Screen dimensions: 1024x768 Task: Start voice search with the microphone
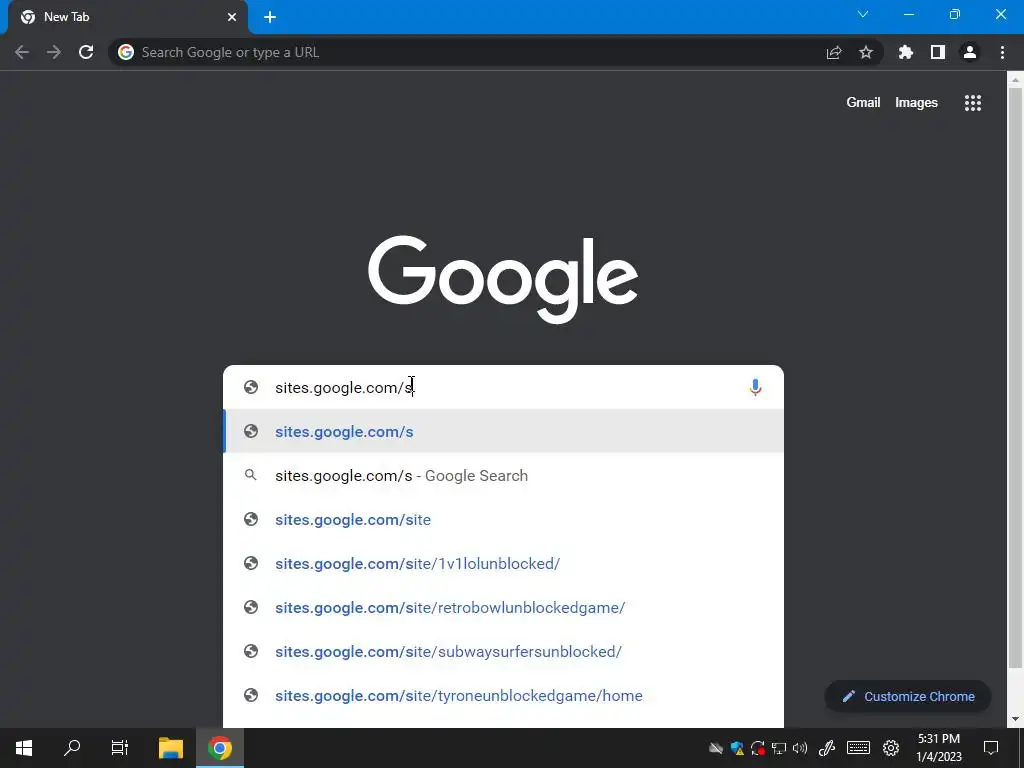(x=755, y=387)
